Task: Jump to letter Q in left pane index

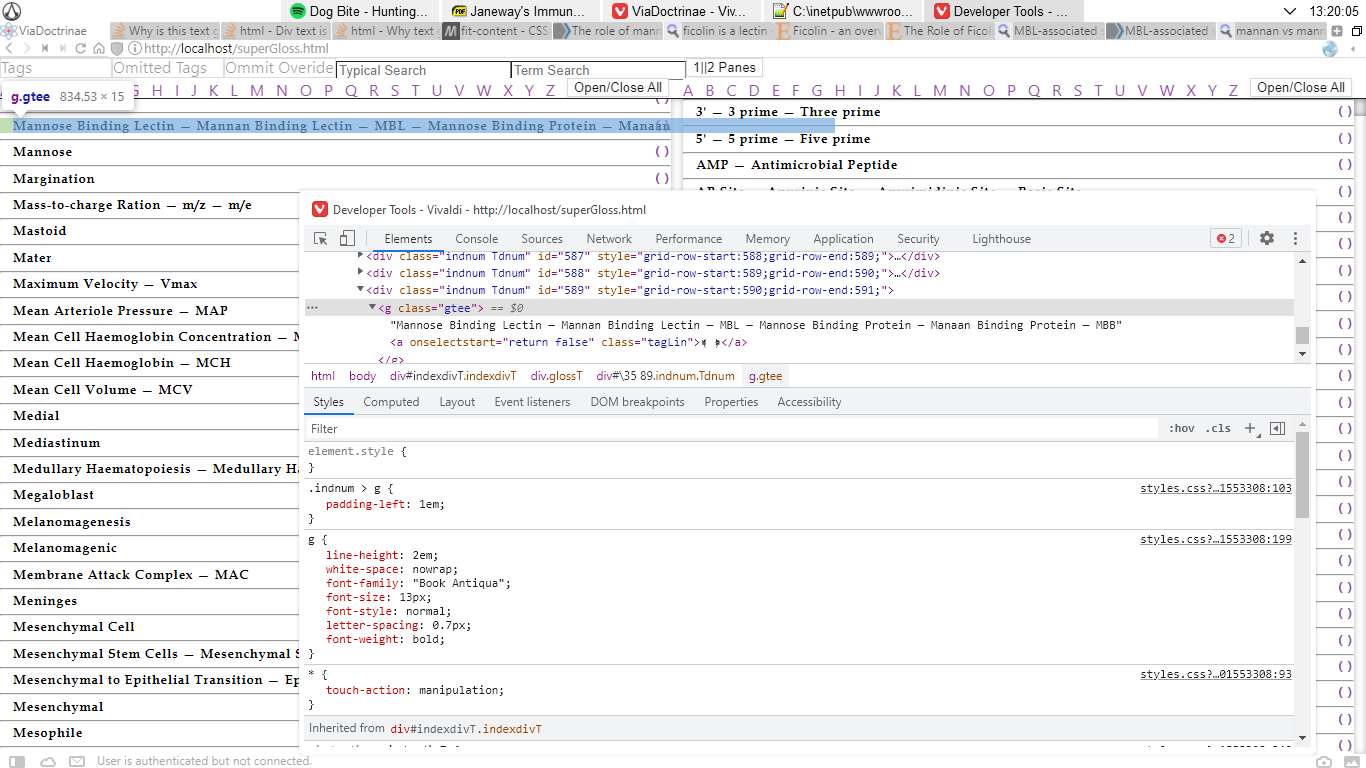Action: pos(351,91)
